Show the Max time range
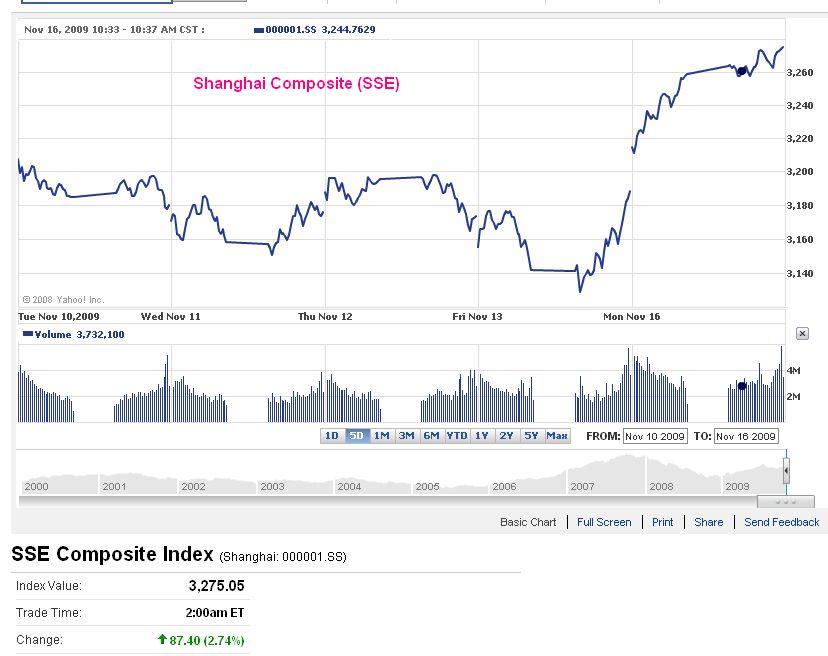The width and height of the screenshot is (828, 656). pyautogui.click(x=557, y=436)
